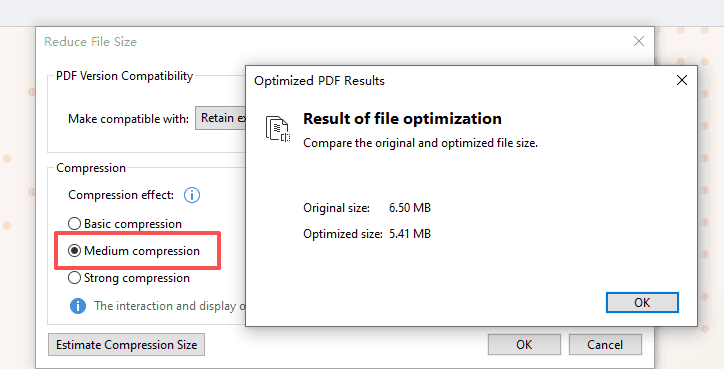
Task: Close the Reduce File Size dialog
Action: 639,41
